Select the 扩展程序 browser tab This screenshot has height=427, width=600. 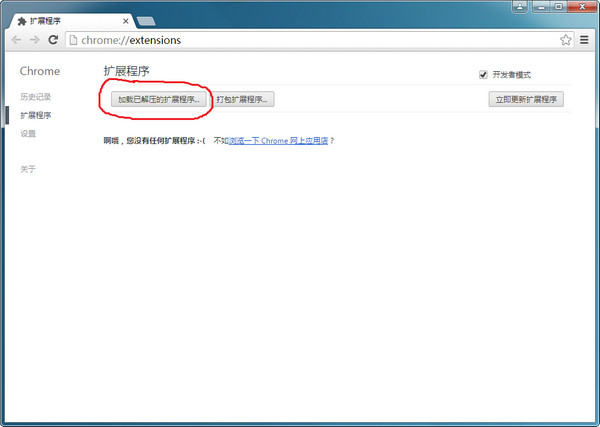pos(71,21)
